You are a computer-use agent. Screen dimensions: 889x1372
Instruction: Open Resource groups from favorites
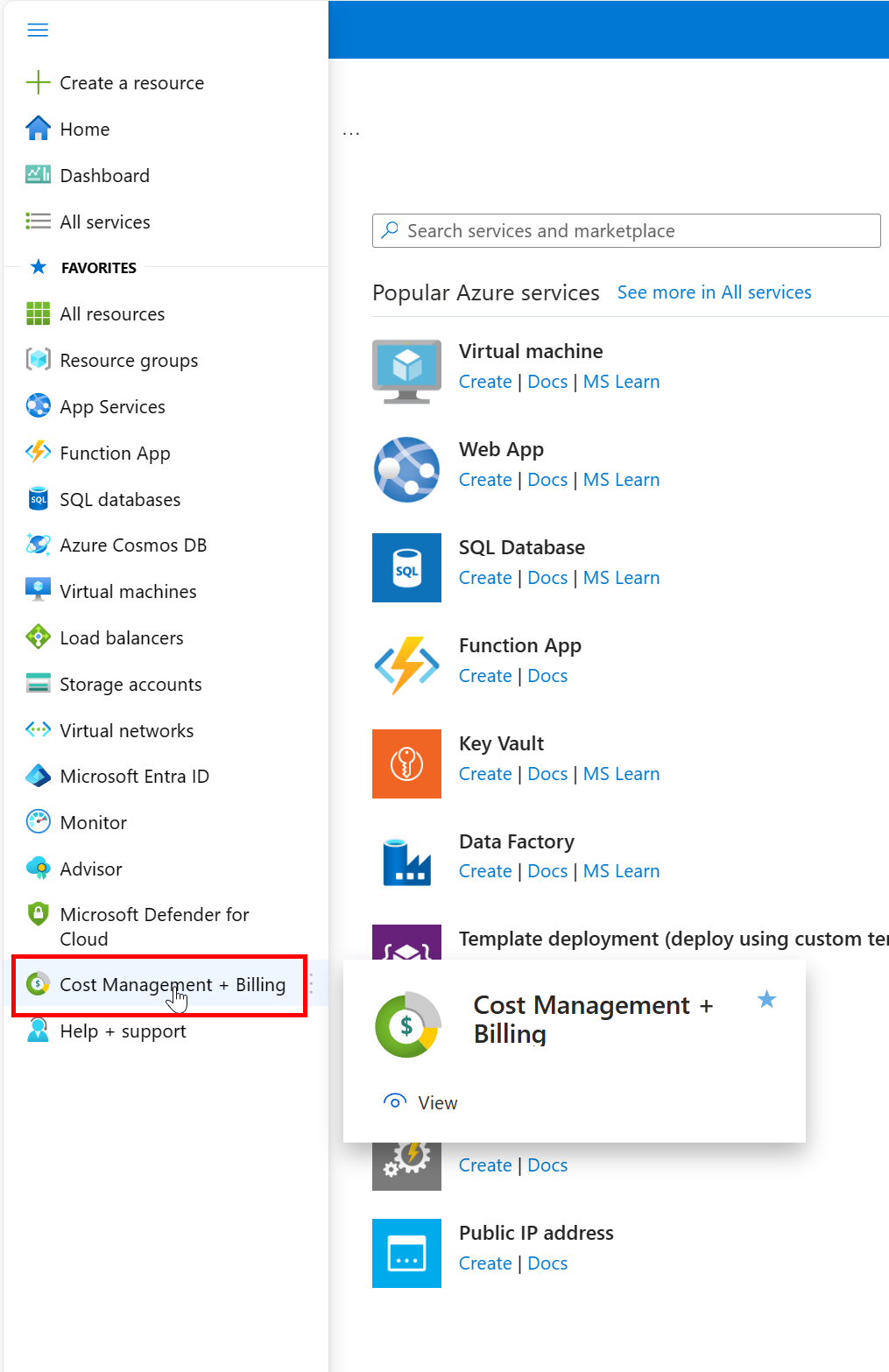click(129, 360)
